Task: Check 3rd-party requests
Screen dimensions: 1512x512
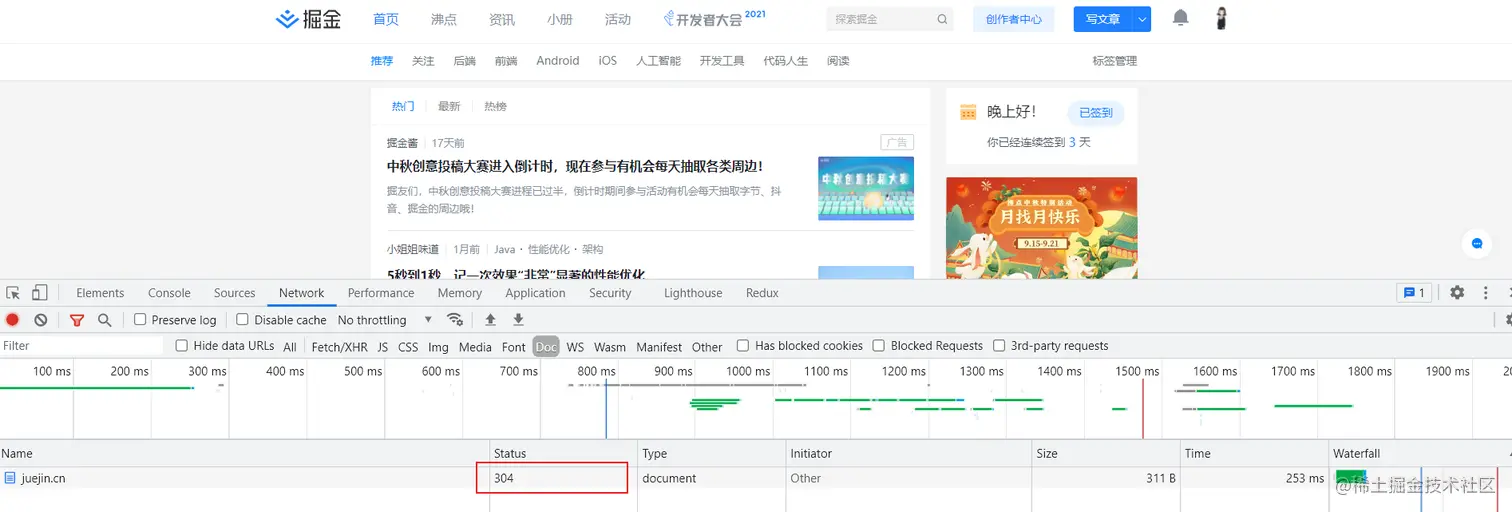Action: coord(999,346)
